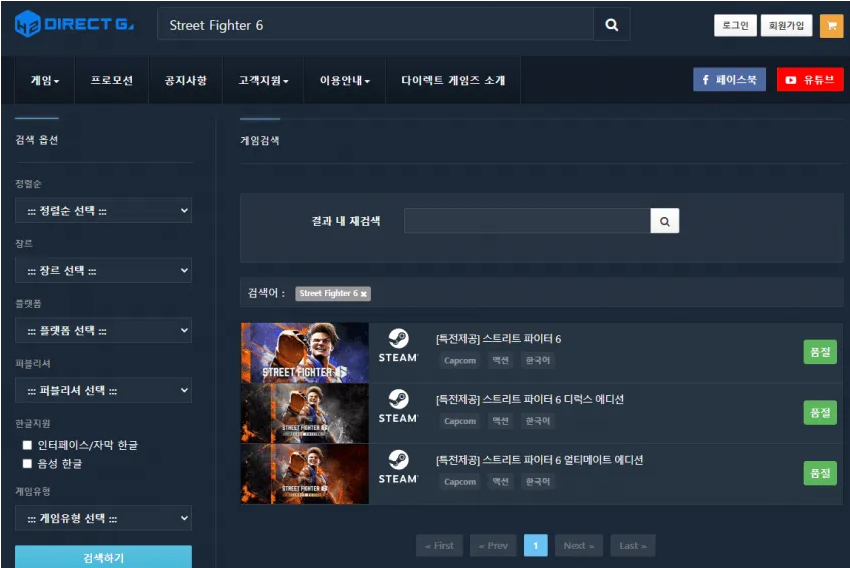This screenshot has width=850, height=568.
Task: Click 품절 button for 디럭스 에디션
Action: click(820, 413)
